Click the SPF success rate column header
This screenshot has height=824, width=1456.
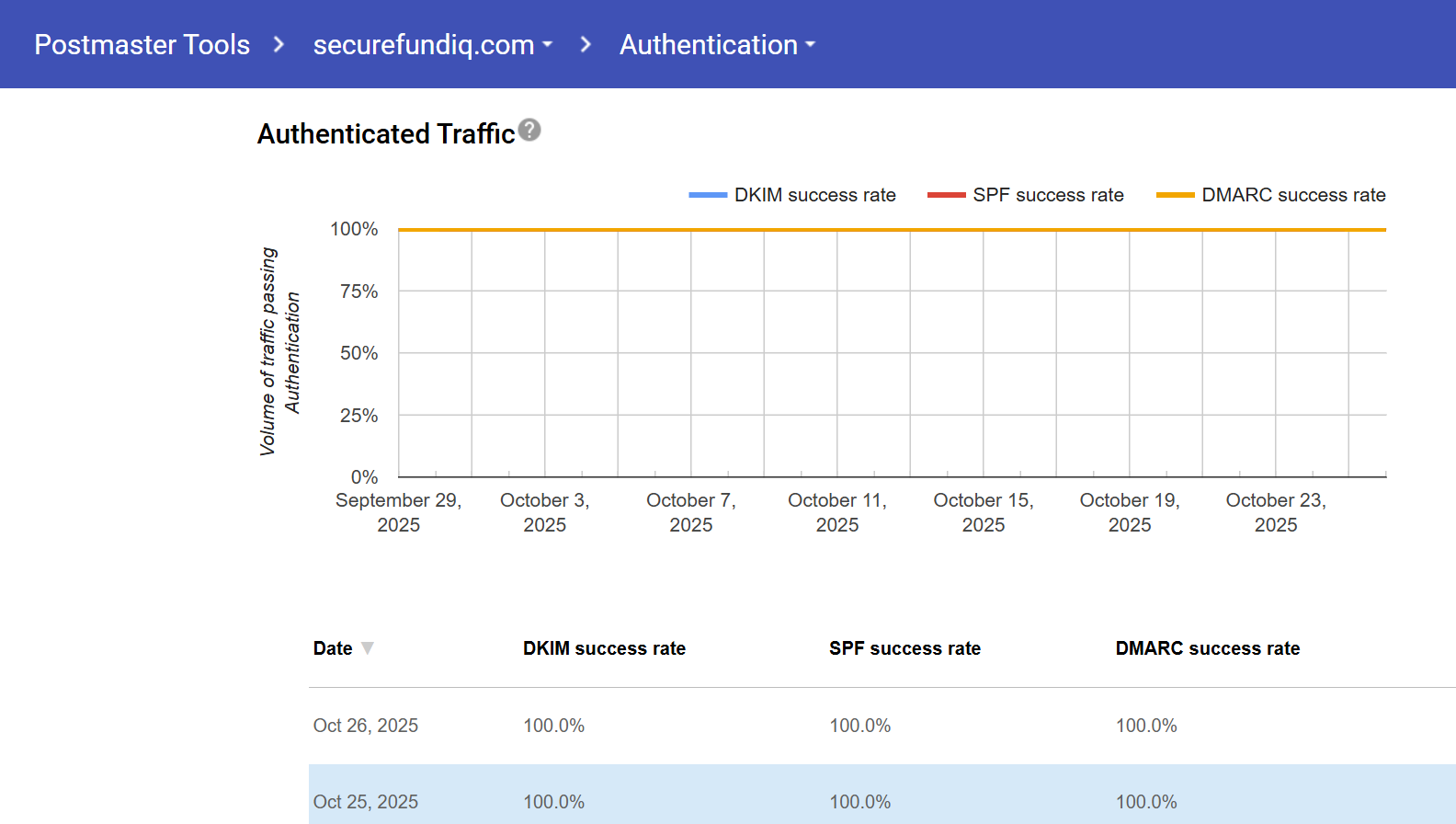(904, 648)
